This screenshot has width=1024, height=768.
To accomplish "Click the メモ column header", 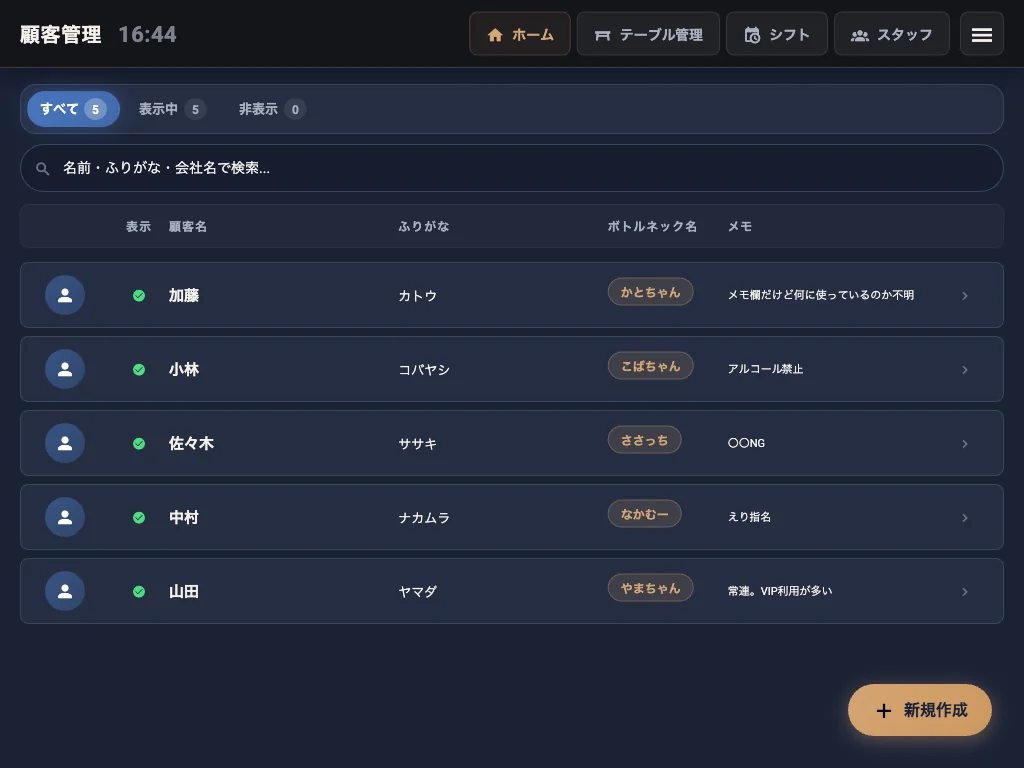I will click(740, 227).
